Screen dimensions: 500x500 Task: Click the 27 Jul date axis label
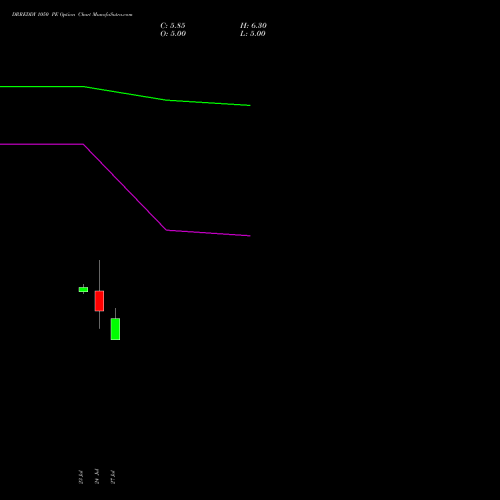click(x=113, y=477)
